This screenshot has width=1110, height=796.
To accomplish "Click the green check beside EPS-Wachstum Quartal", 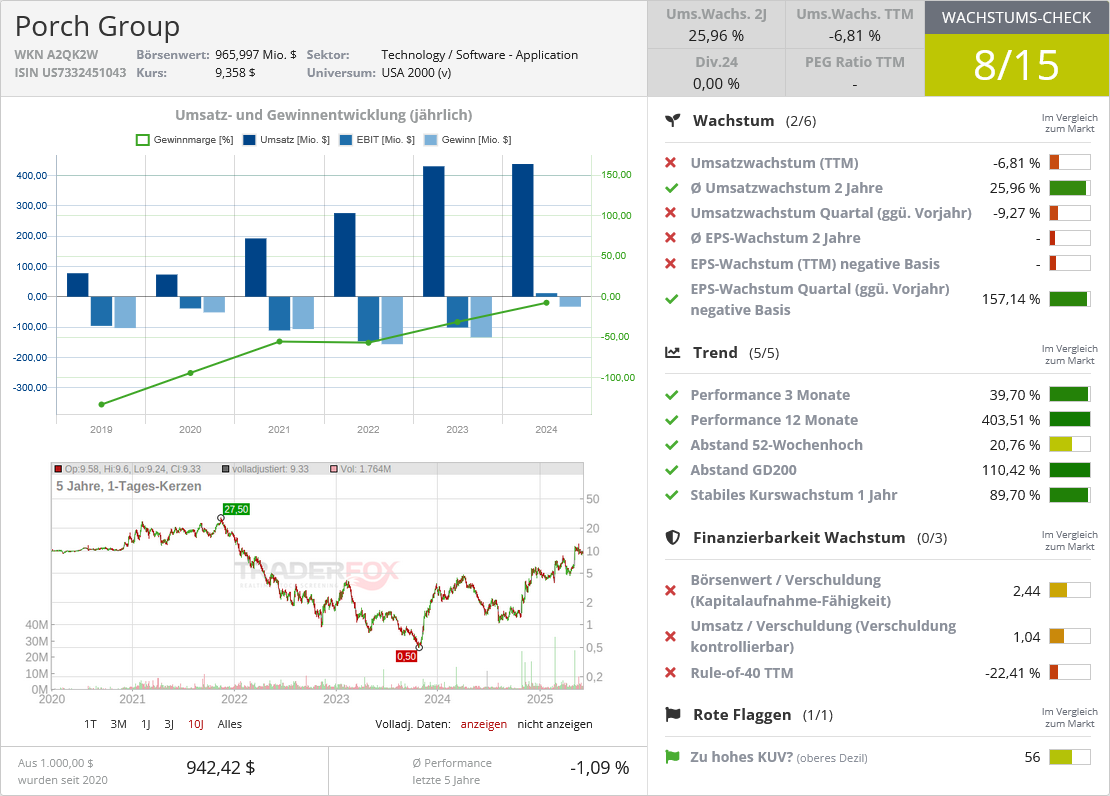I will [672, 300].
